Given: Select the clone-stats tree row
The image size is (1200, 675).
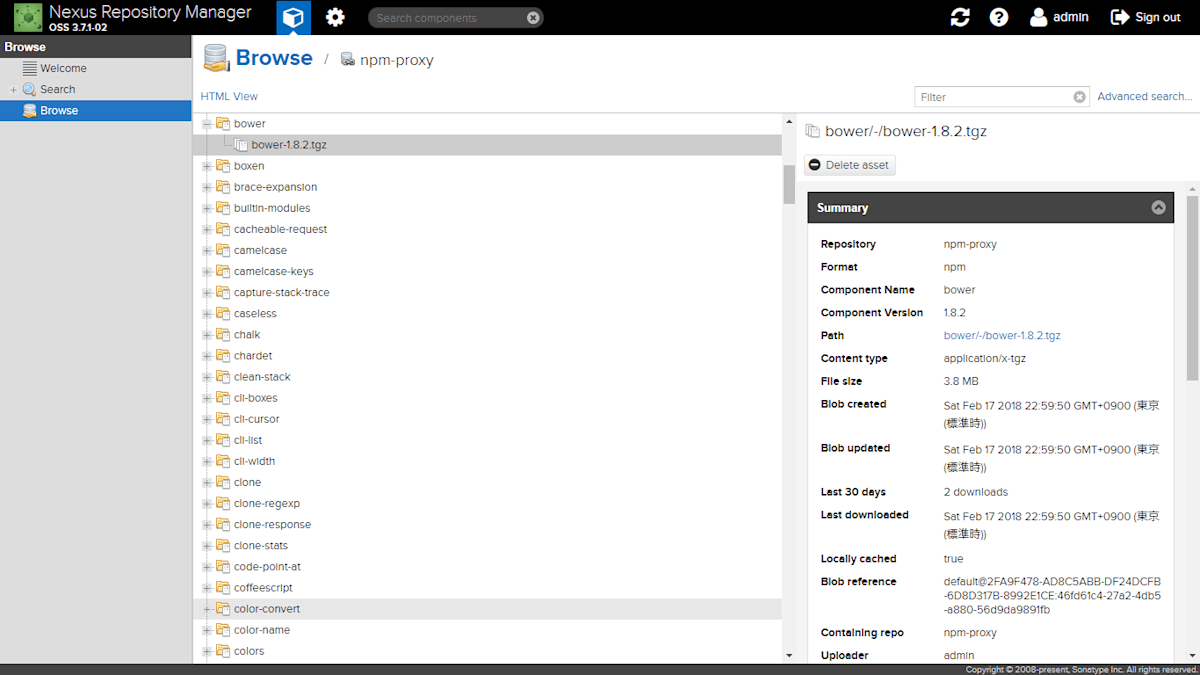Looking at the screenshot, I should (487, 545).
